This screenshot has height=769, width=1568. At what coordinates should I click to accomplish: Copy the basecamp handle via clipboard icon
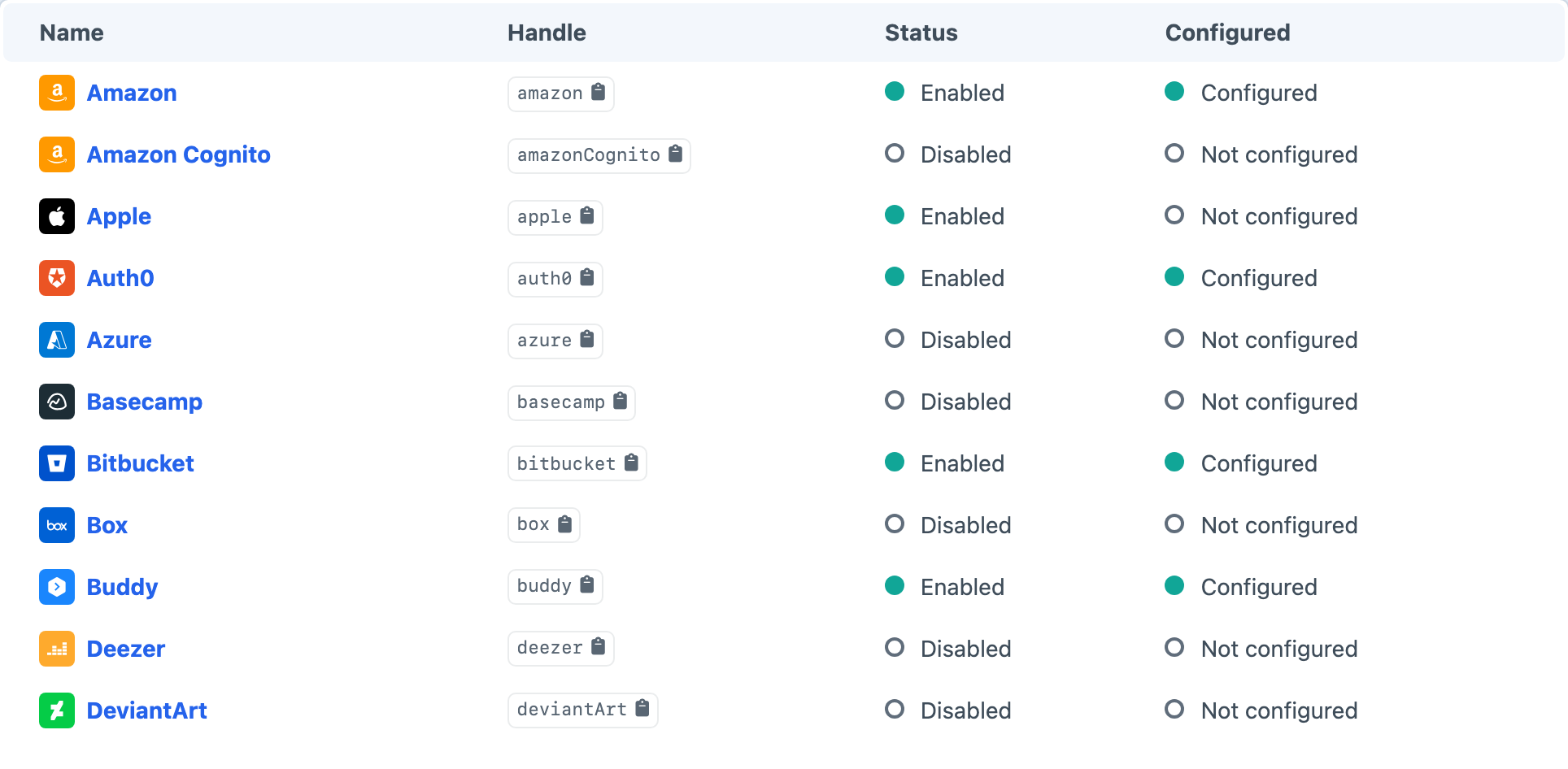coord(620,401)
